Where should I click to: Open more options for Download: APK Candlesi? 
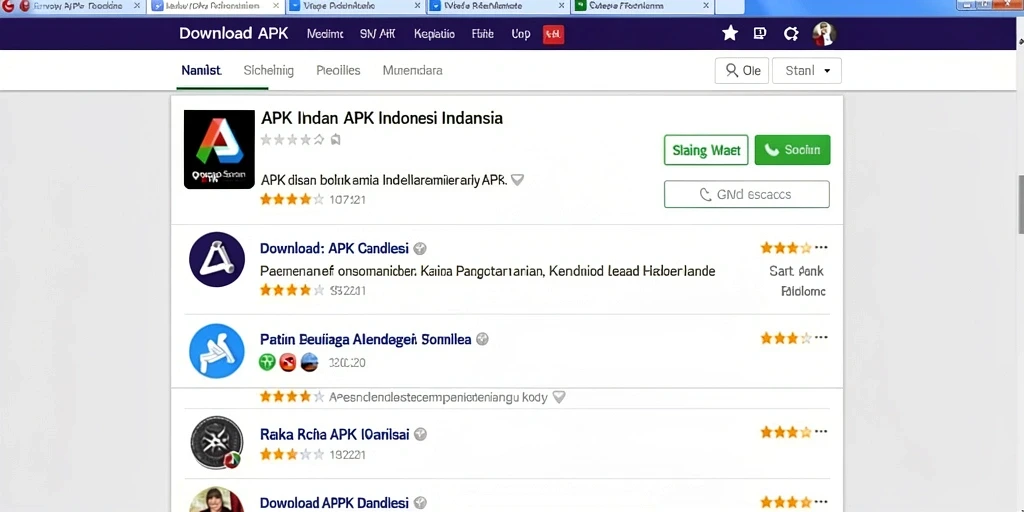pyautogui.click(x=822, y=248)
